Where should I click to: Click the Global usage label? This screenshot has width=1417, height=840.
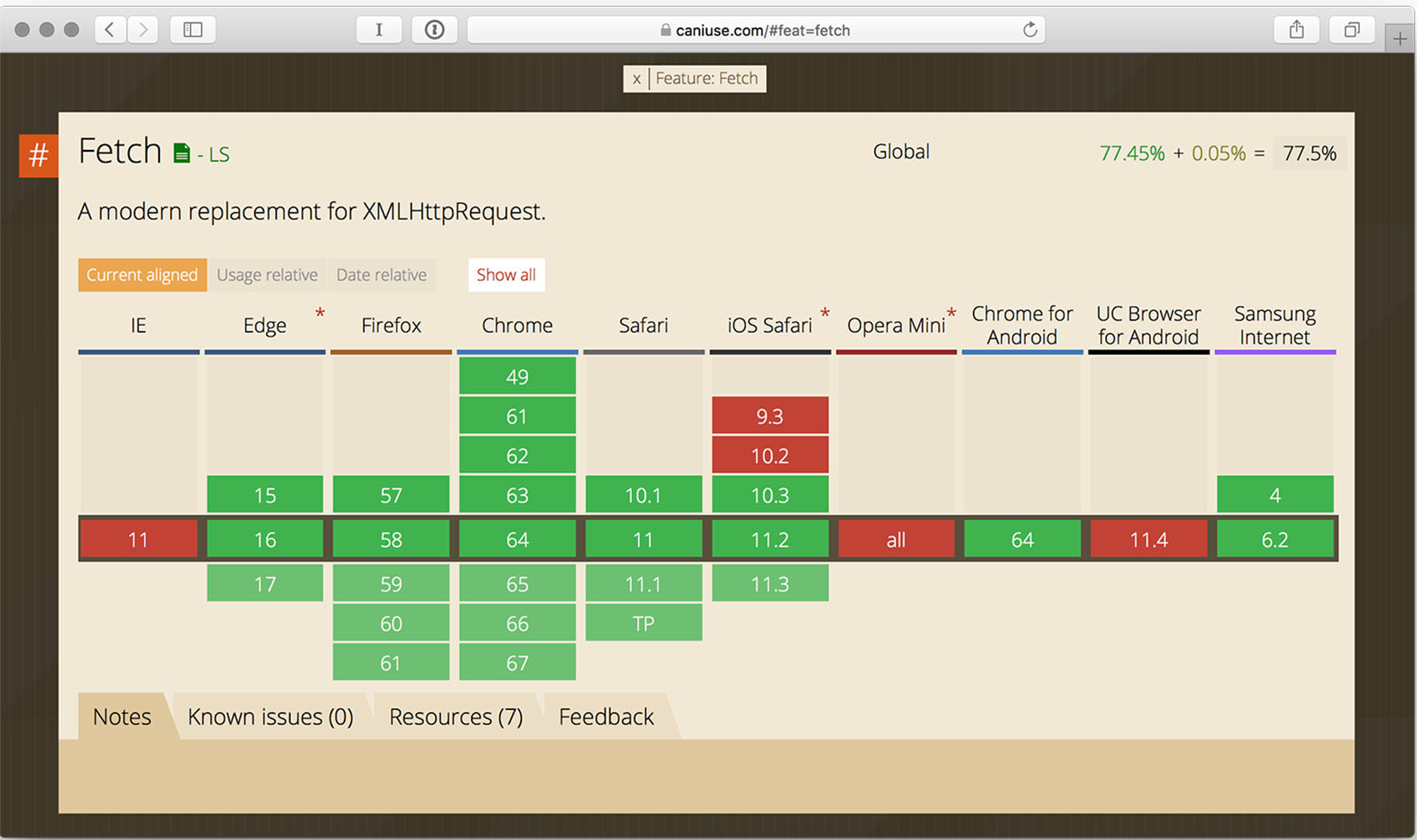click(901, 152)
